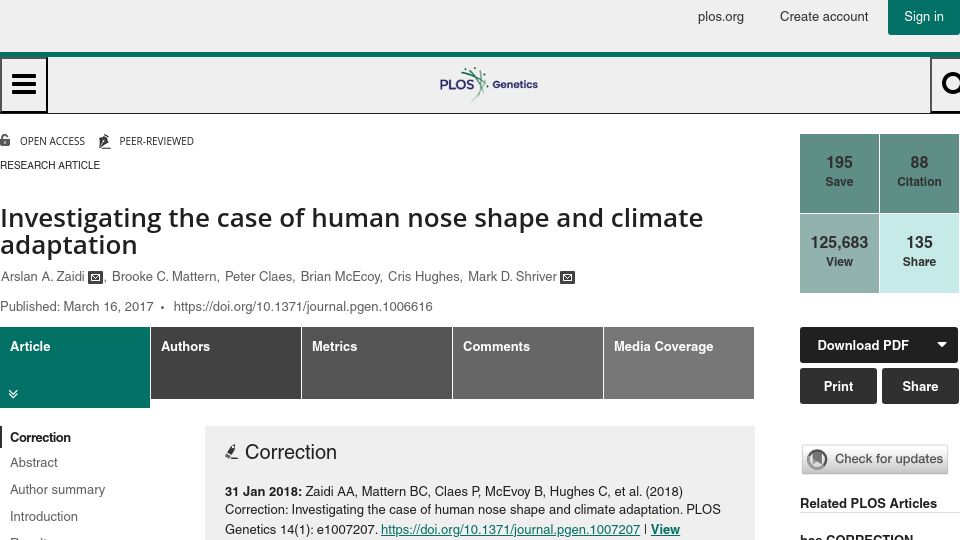Screen dimensions: 960x540
Task: Open the hamburger navigation menu
Action: pyautogui.click(x=24, y=84)
